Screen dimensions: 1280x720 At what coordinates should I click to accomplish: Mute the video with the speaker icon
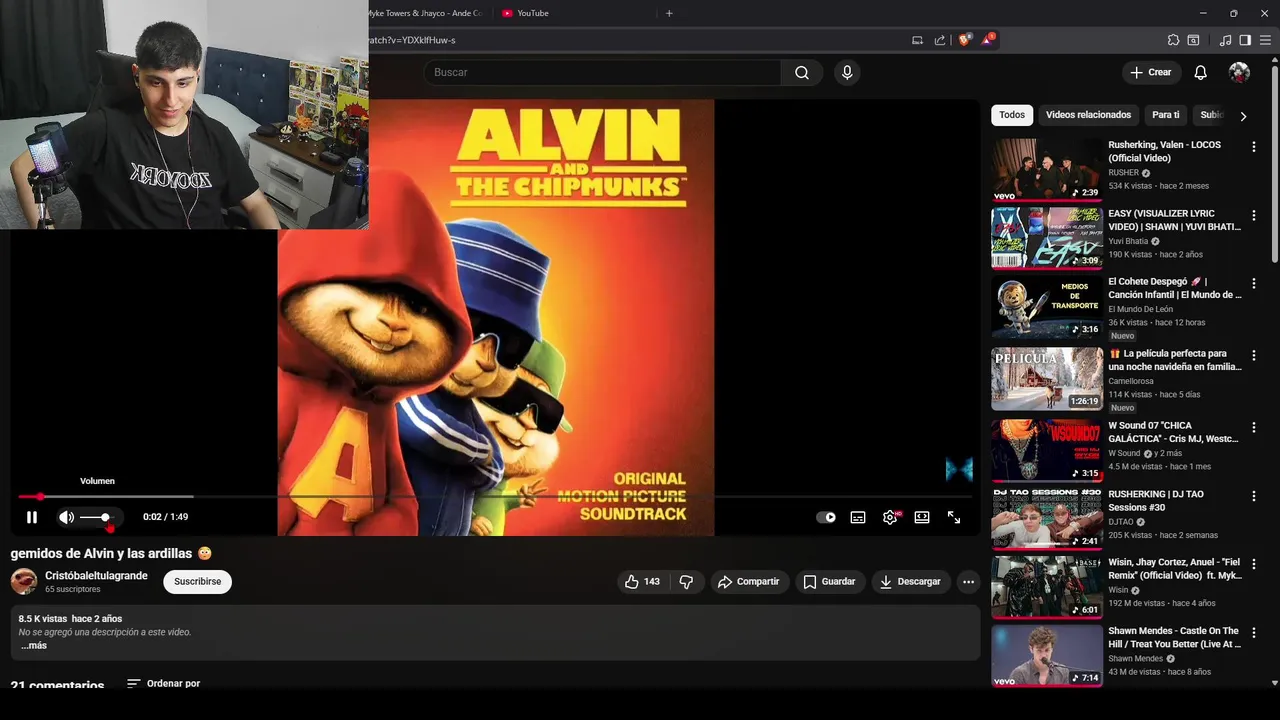click(66, 517)
